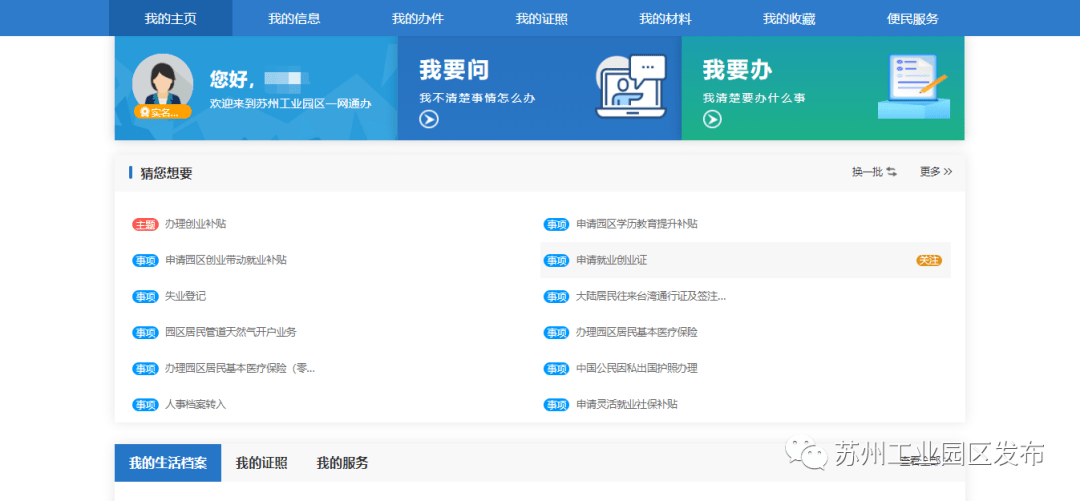
Task: Open 申请园区学历教育提升补贴 link
Action: pyautogui.click(x=637, y=224)
